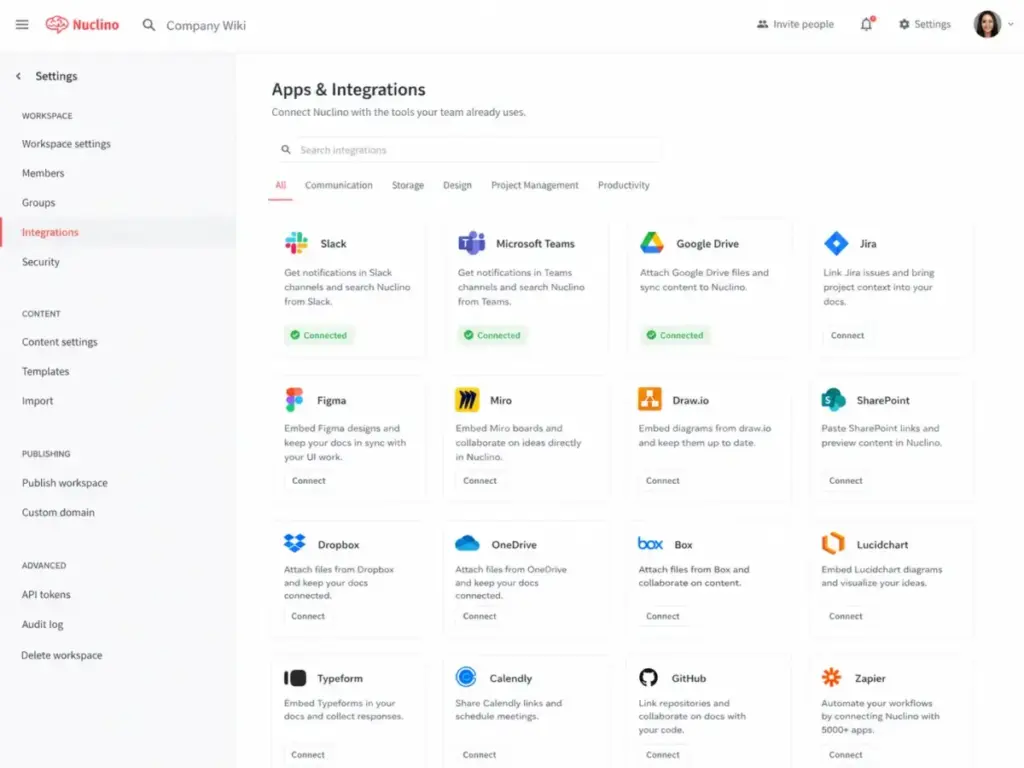The width and height of the screenshot is (1024, 768).
Task: Click the Miro icon
Action: coord(467,400)
